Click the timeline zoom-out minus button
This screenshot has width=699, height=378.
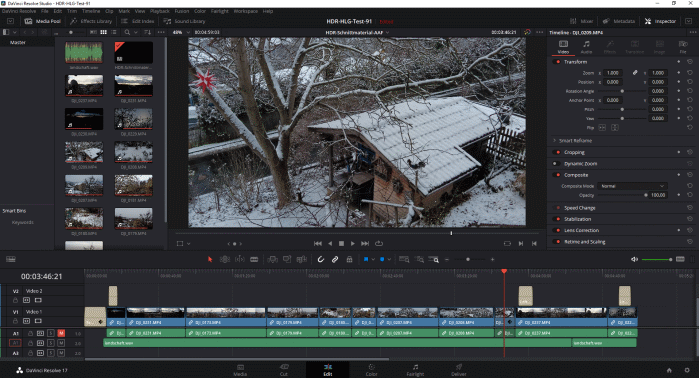(x=447, y=259)
